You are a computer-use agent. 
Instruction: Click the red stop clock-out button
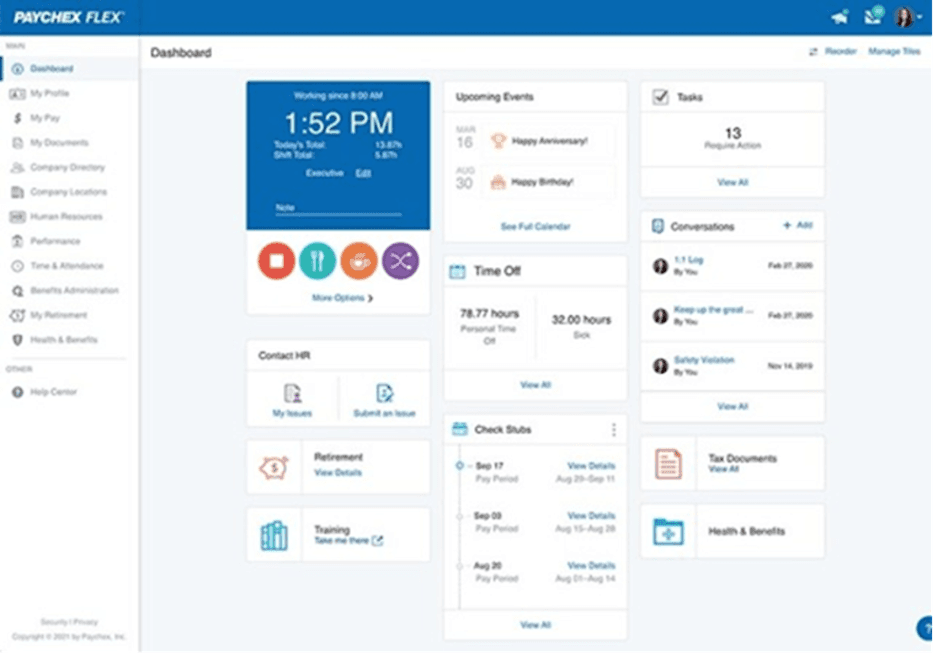[x=276, y=261]
